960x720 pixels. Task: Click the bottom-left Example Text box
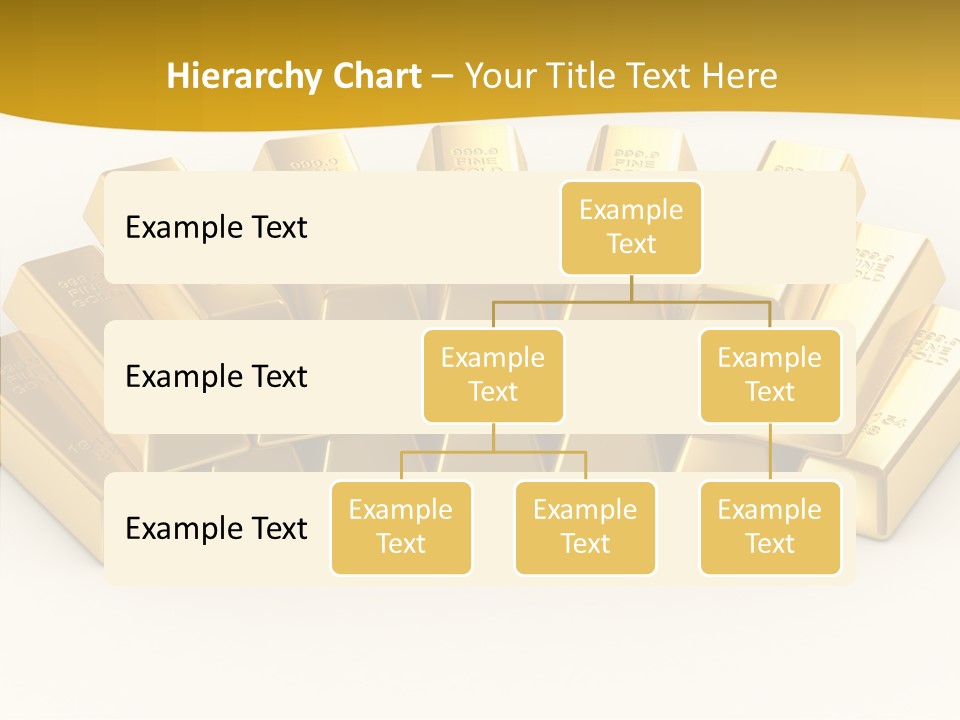coord(401,527)
